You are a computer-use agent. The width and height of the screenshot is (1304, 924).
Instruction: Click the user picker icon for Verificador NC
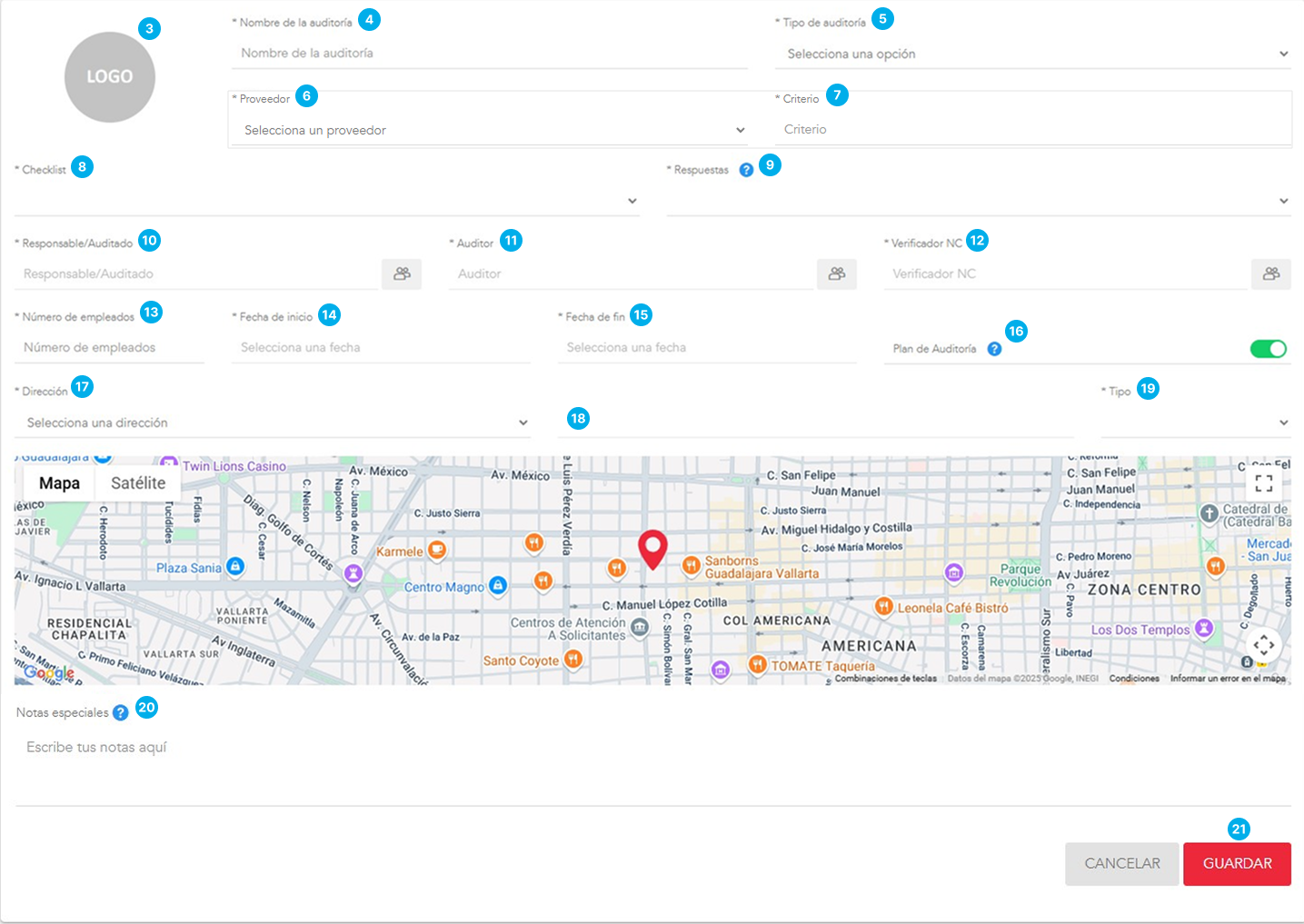[x=1270, y=273]
